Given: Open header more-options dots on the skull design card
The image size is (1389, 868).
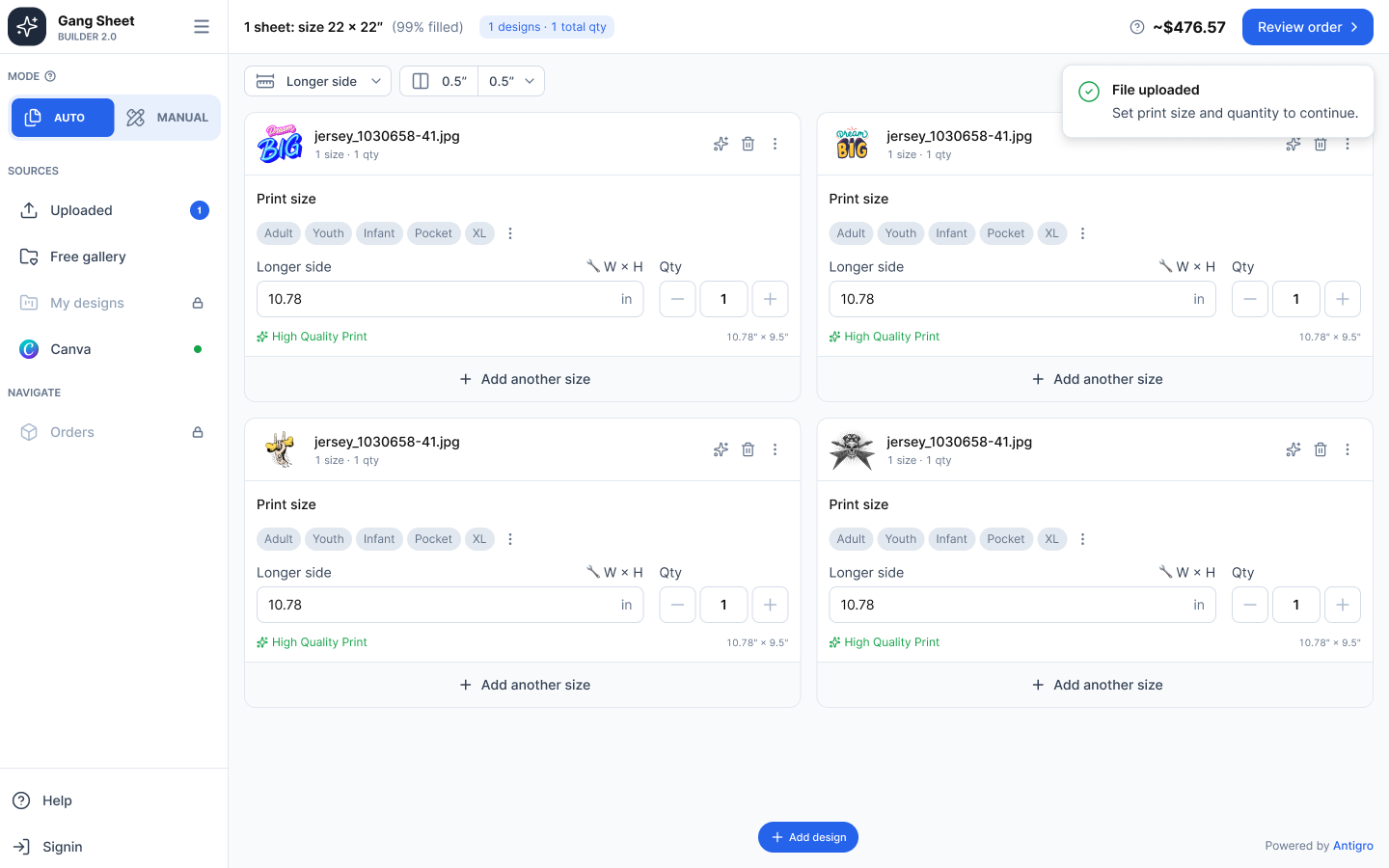Looking at the screenshot, I should click(x=1348, y=449).
